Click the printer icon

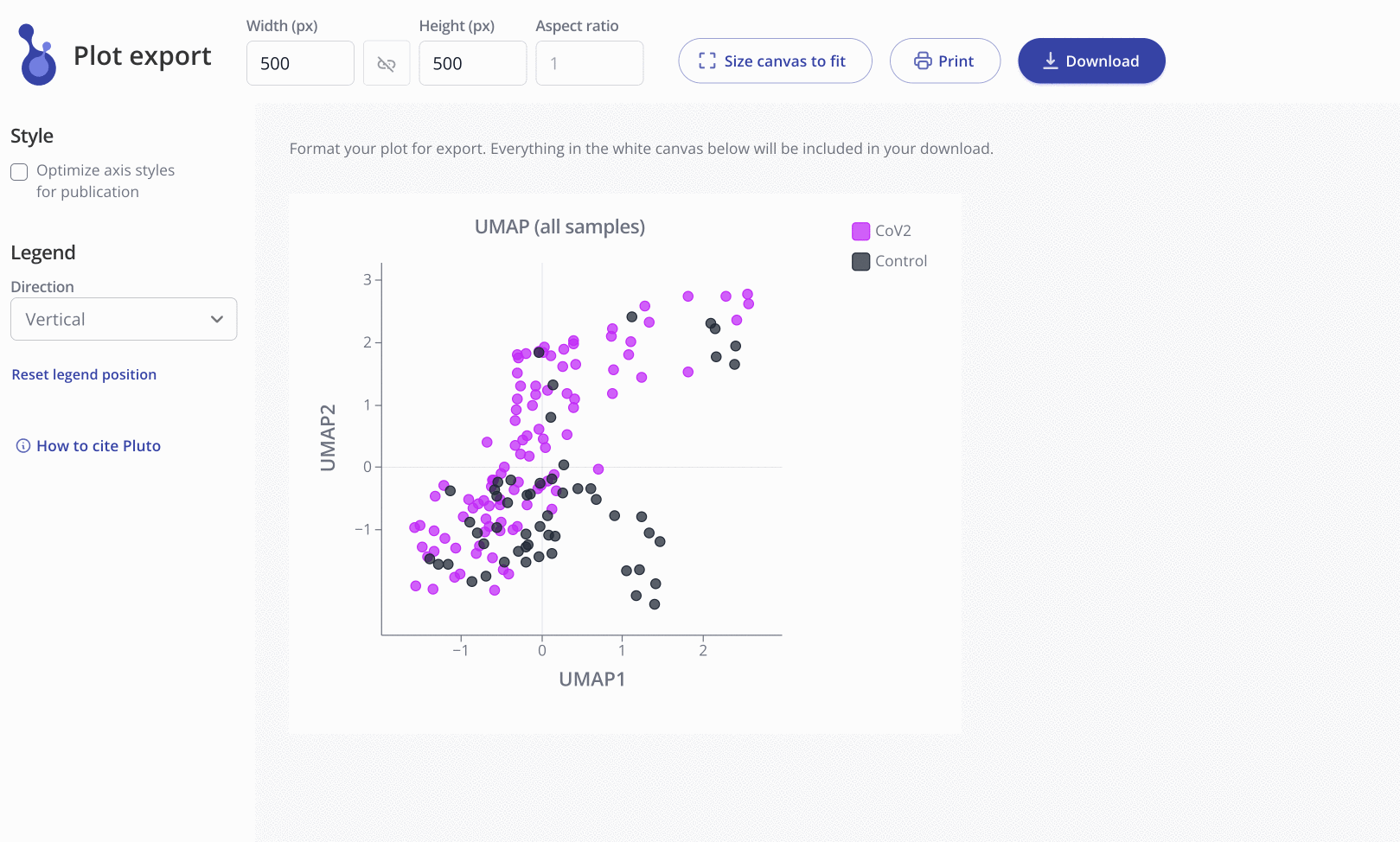[x=923, y=61]
